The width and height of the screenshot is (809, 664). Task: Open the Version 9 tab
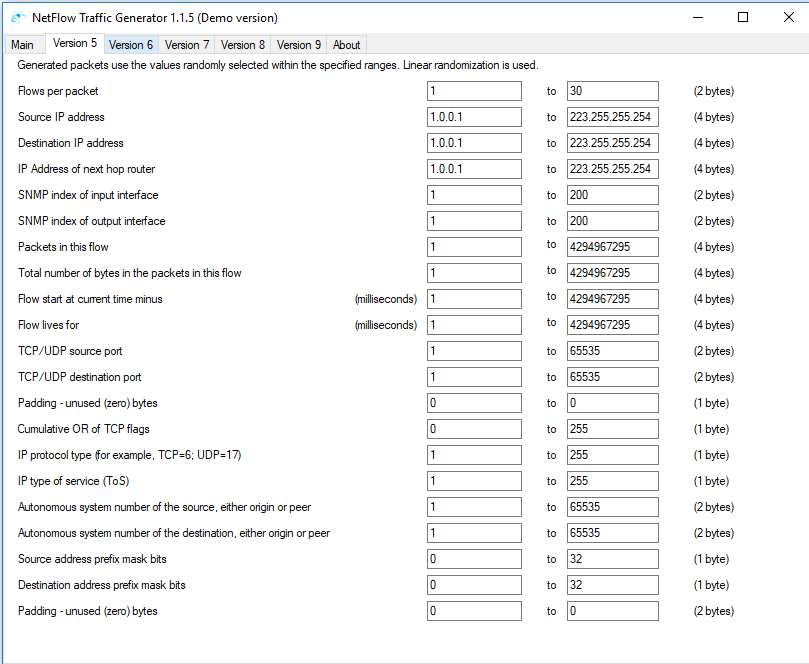click(299, 45)
